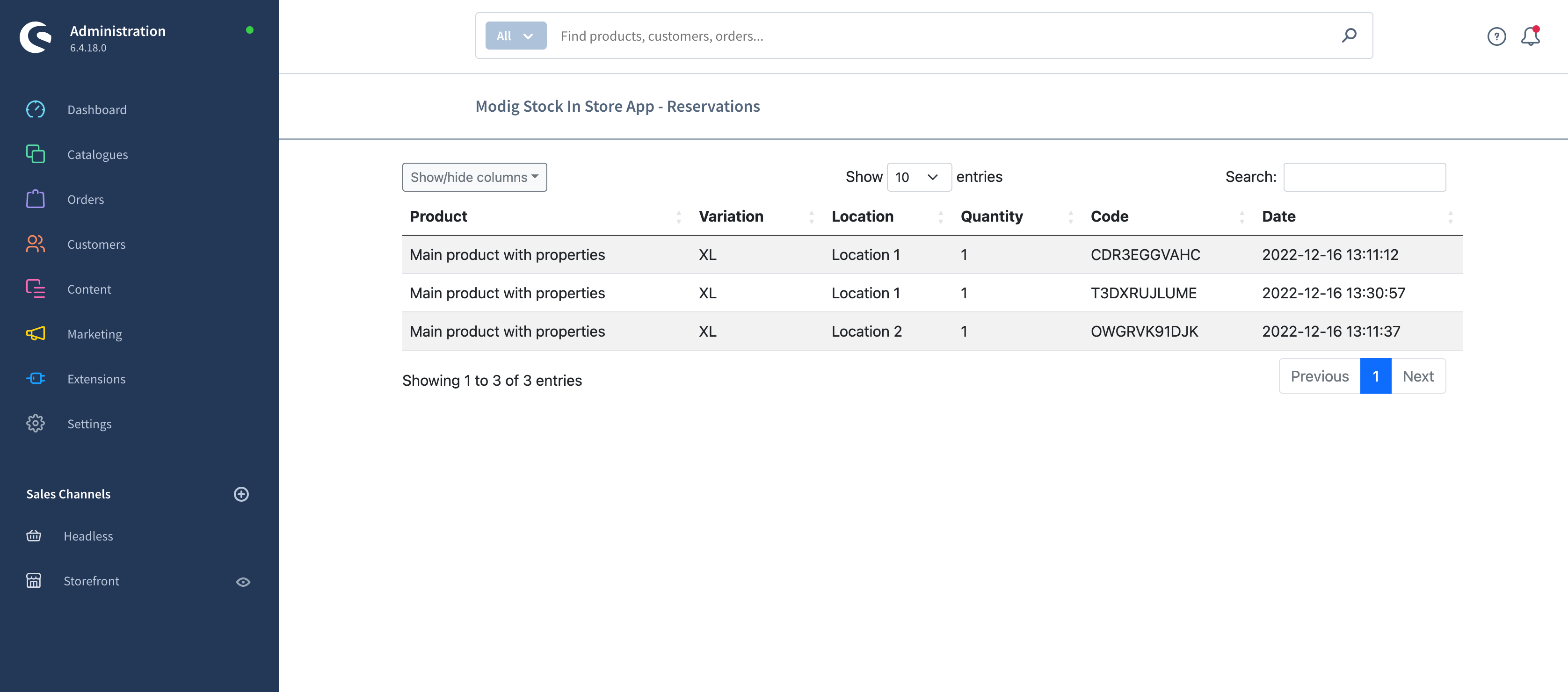This screenshot has width=1568, height=692.
Task: Click the Settings gear icon
Action: [35, 424]
